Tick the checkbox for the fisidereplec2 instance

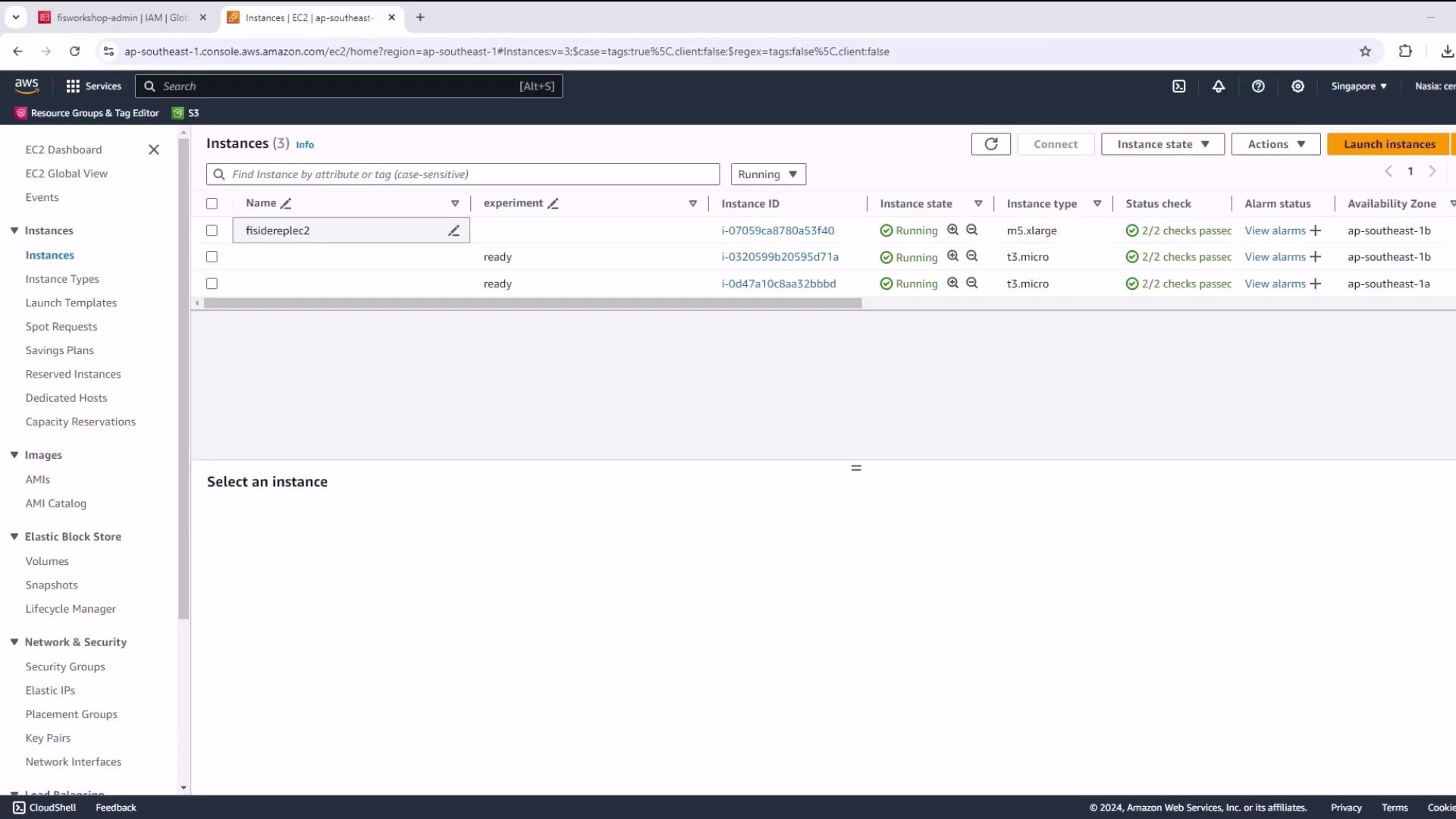click(212, 231)
